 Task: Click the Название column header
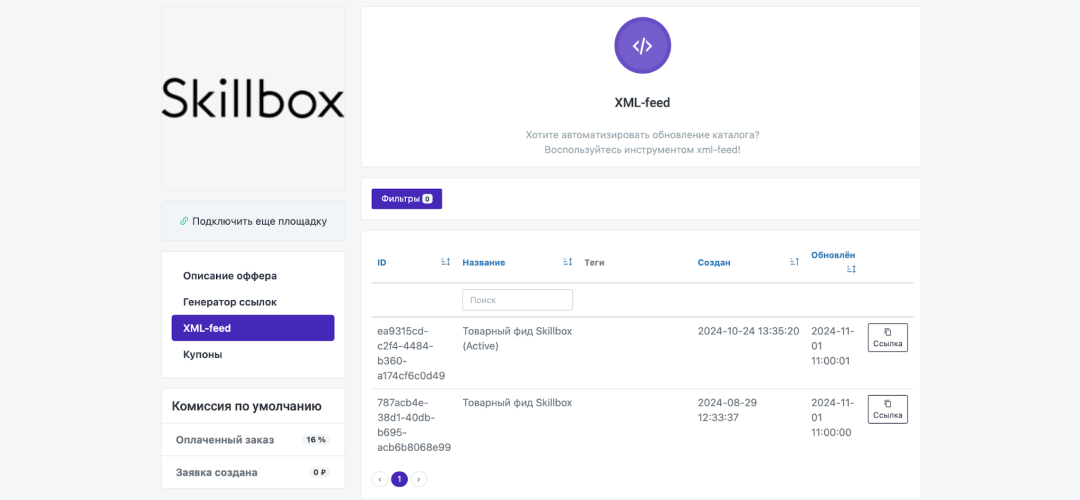click(484, 262)
